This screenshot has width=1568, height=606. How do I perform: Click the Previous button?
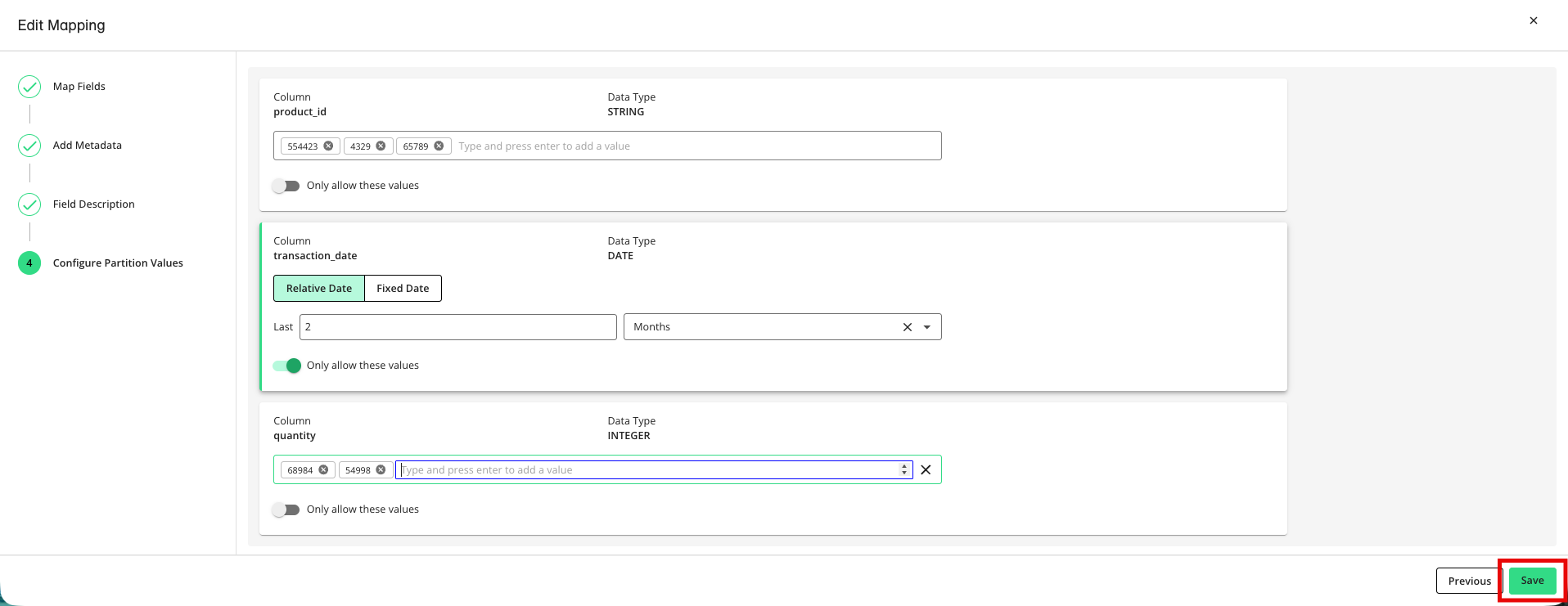(1470, 581)
